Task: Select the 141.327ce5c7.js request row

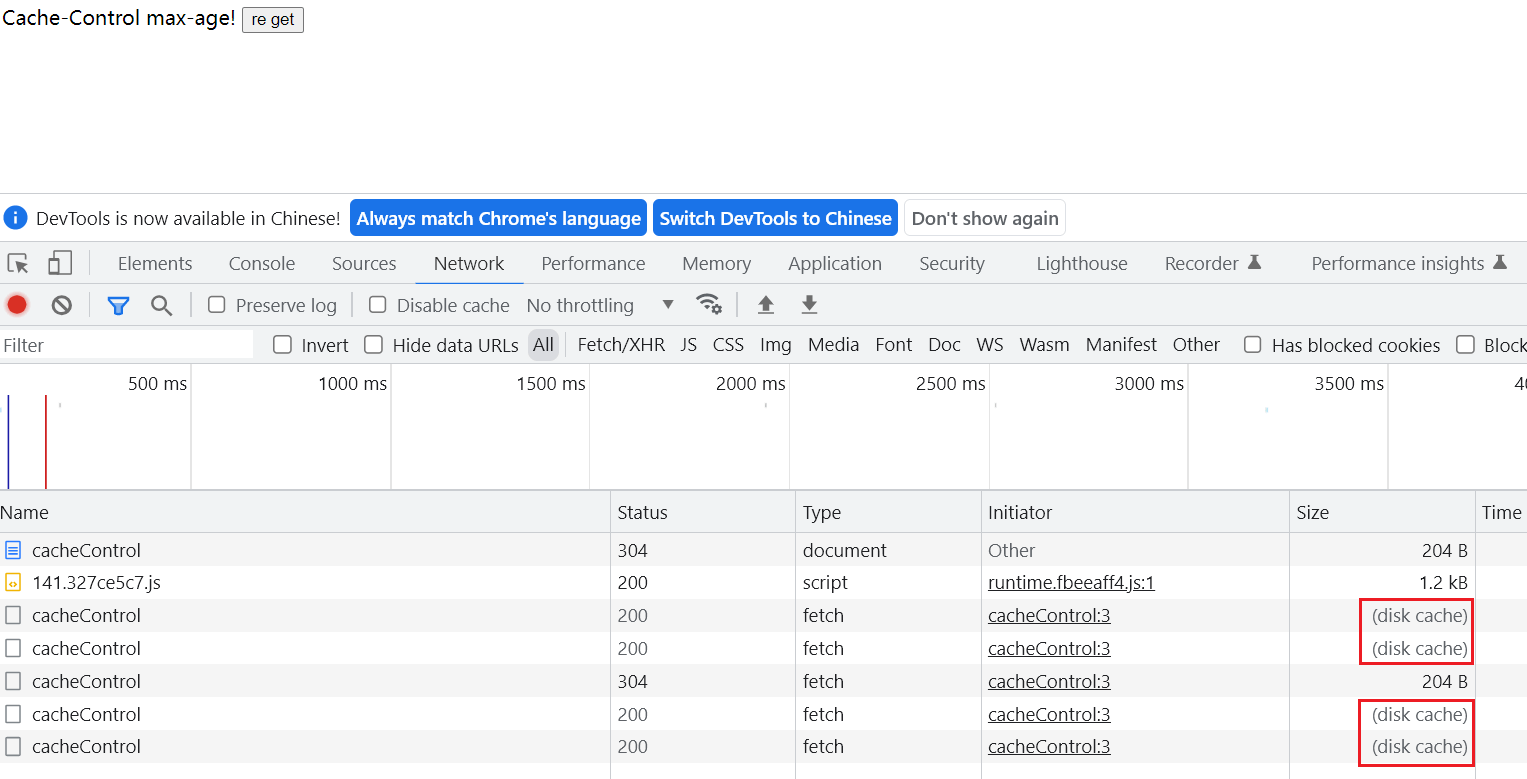Action: coord(763,582)
